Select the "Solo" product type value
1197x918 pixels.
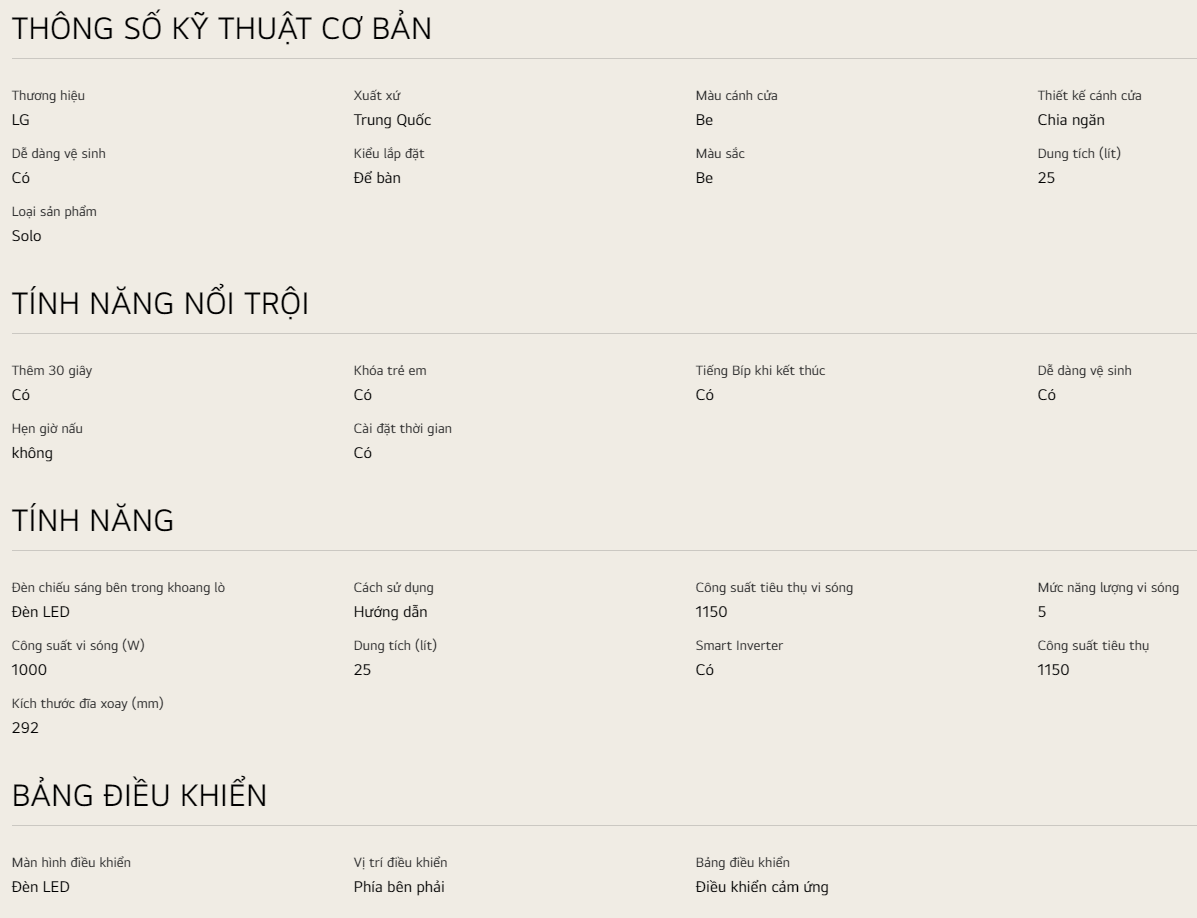(27, 236)
